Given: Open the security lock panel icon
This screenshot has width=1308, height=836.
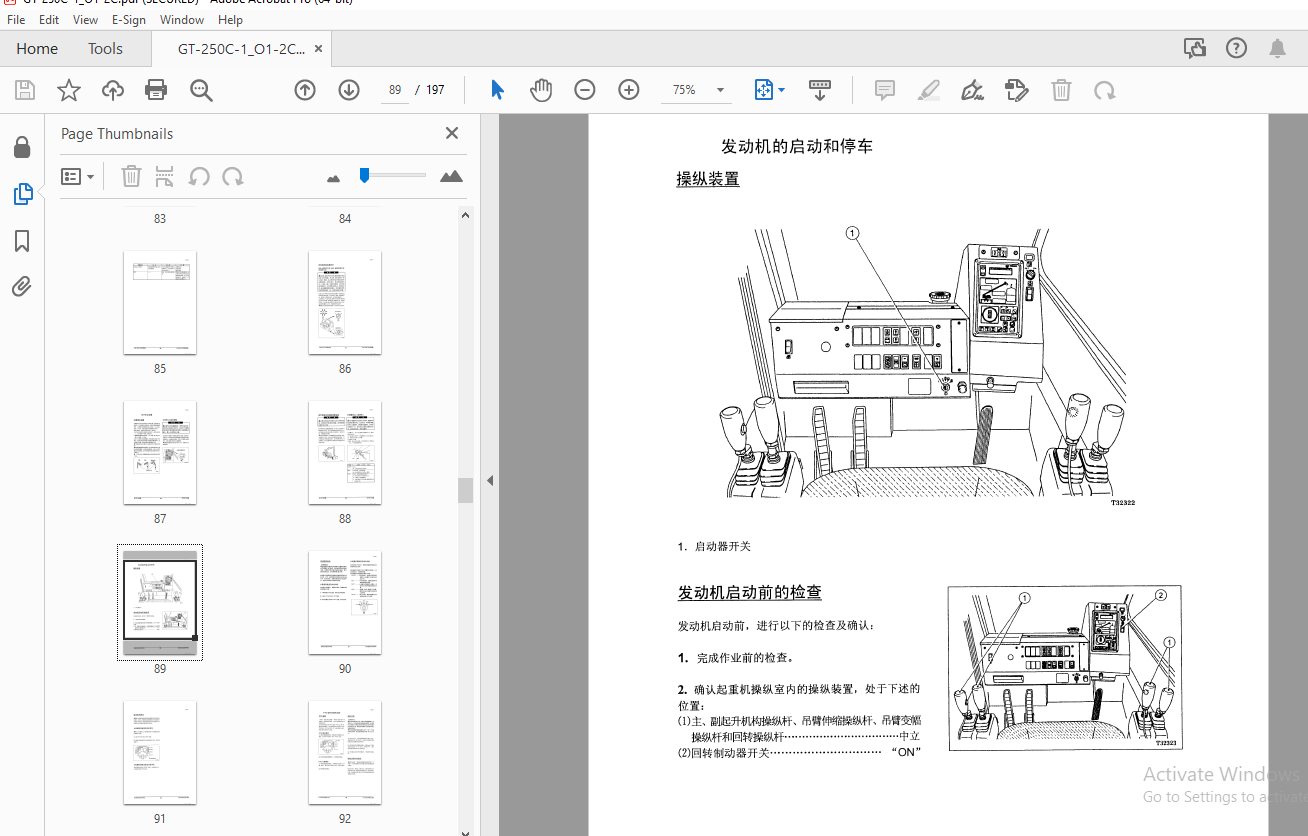Looking at the screenshot, I should tap(22, 148).
